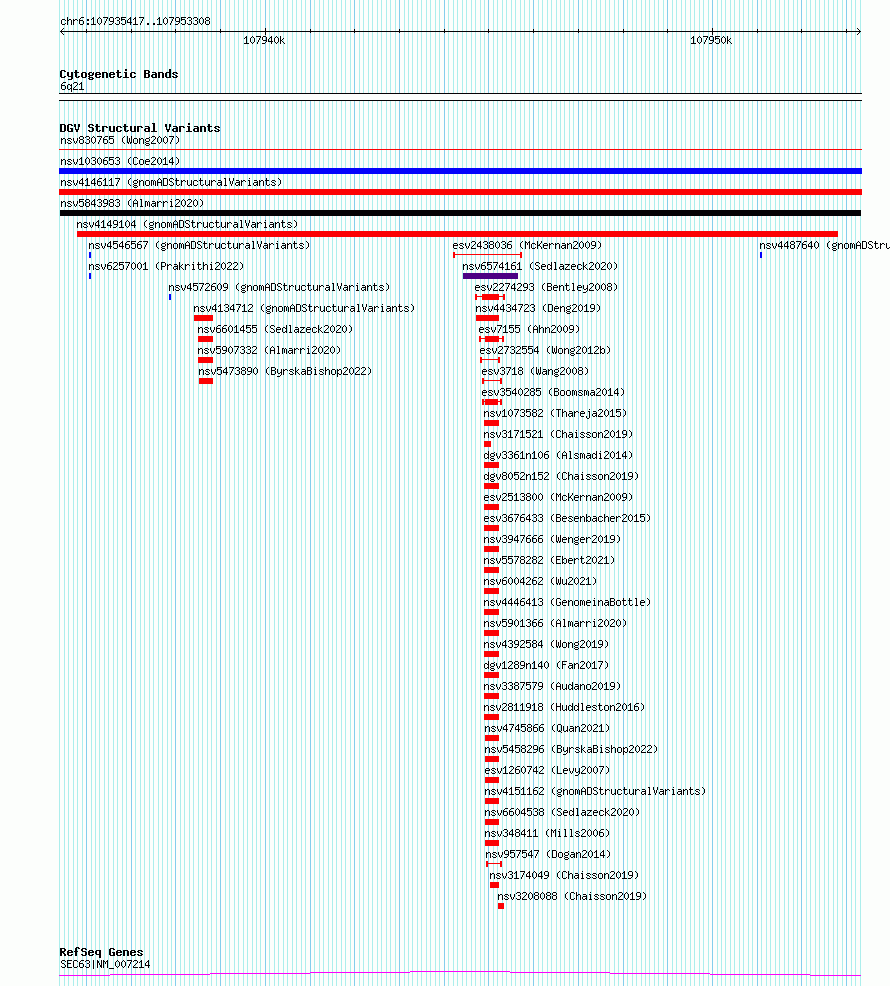The height and width of the screenshot is (986, 890).
Task: Click esv1260742 (Levy2007) label
Action: (x=547, y=770)
